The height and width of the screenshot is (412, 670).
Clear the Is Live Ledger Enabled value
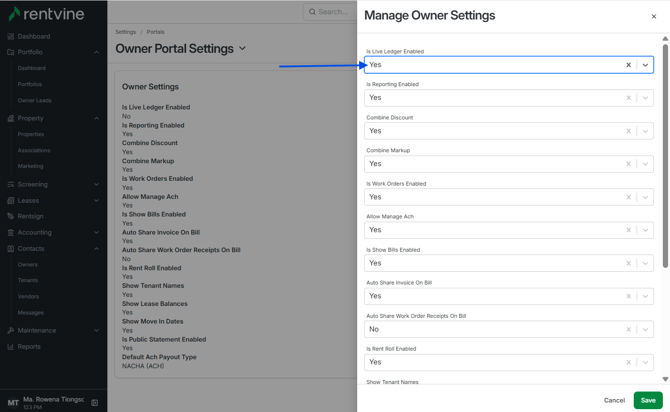point(629,65)
